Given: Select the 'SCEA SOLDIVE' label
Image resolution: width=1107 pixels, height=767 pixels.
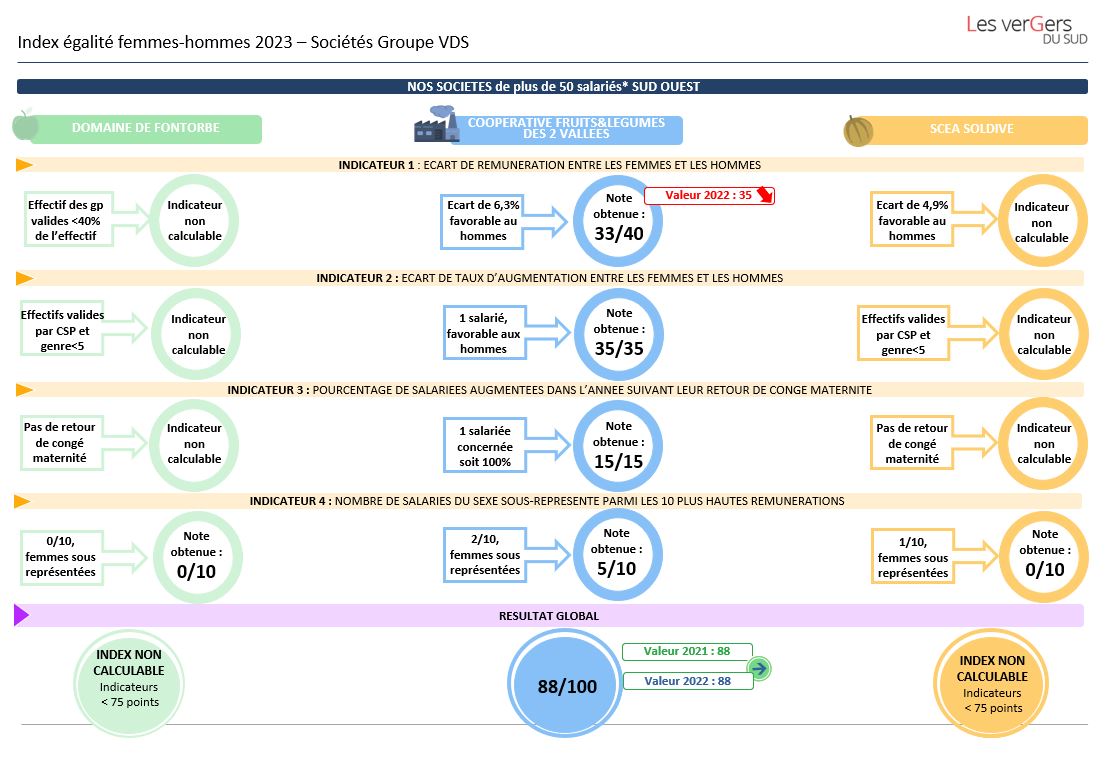Looking at the screenshot, I should [971, 129].
